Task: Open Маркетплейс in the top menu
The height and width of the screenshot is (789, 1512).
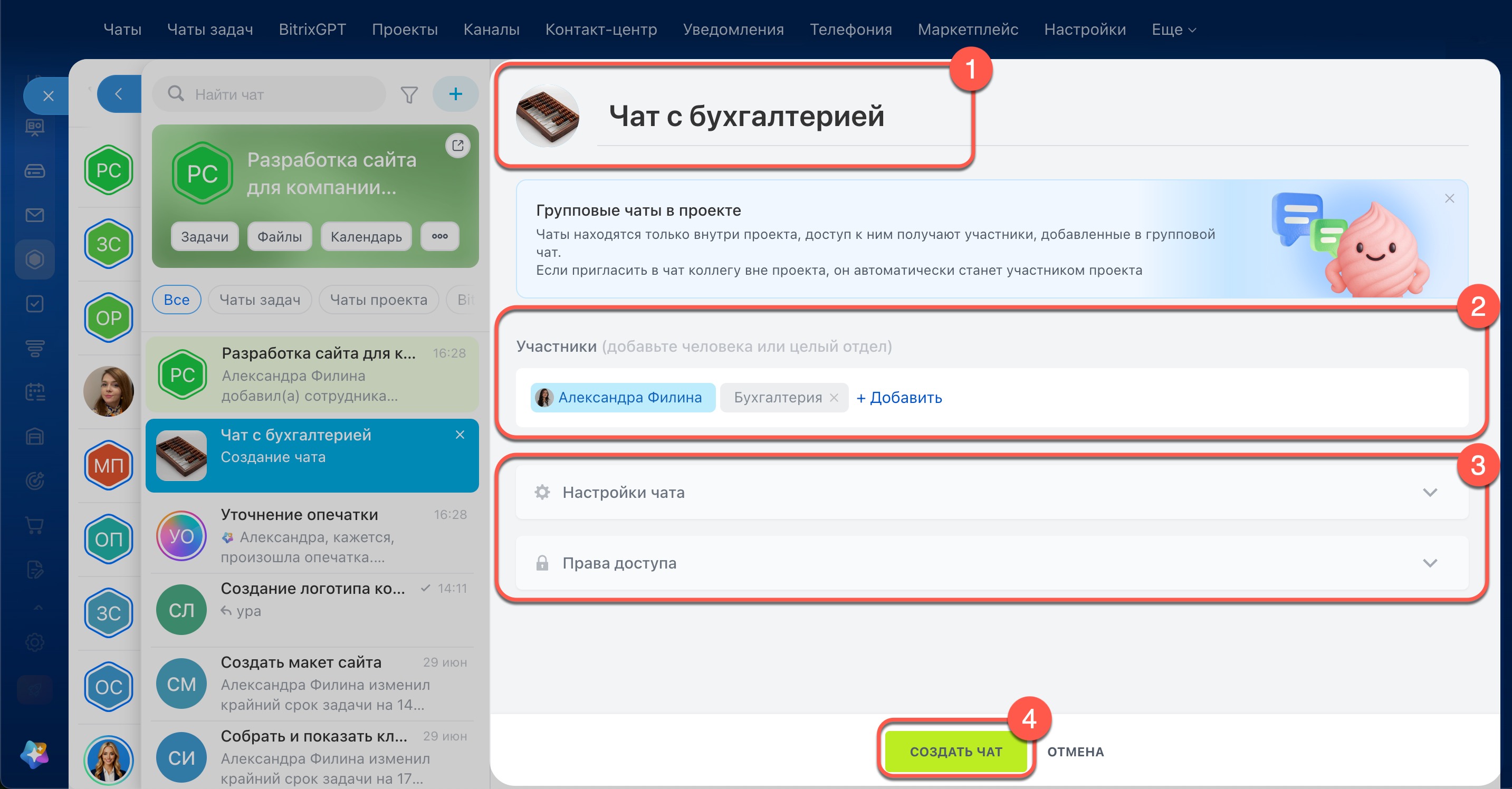Action: coord(968,30)
